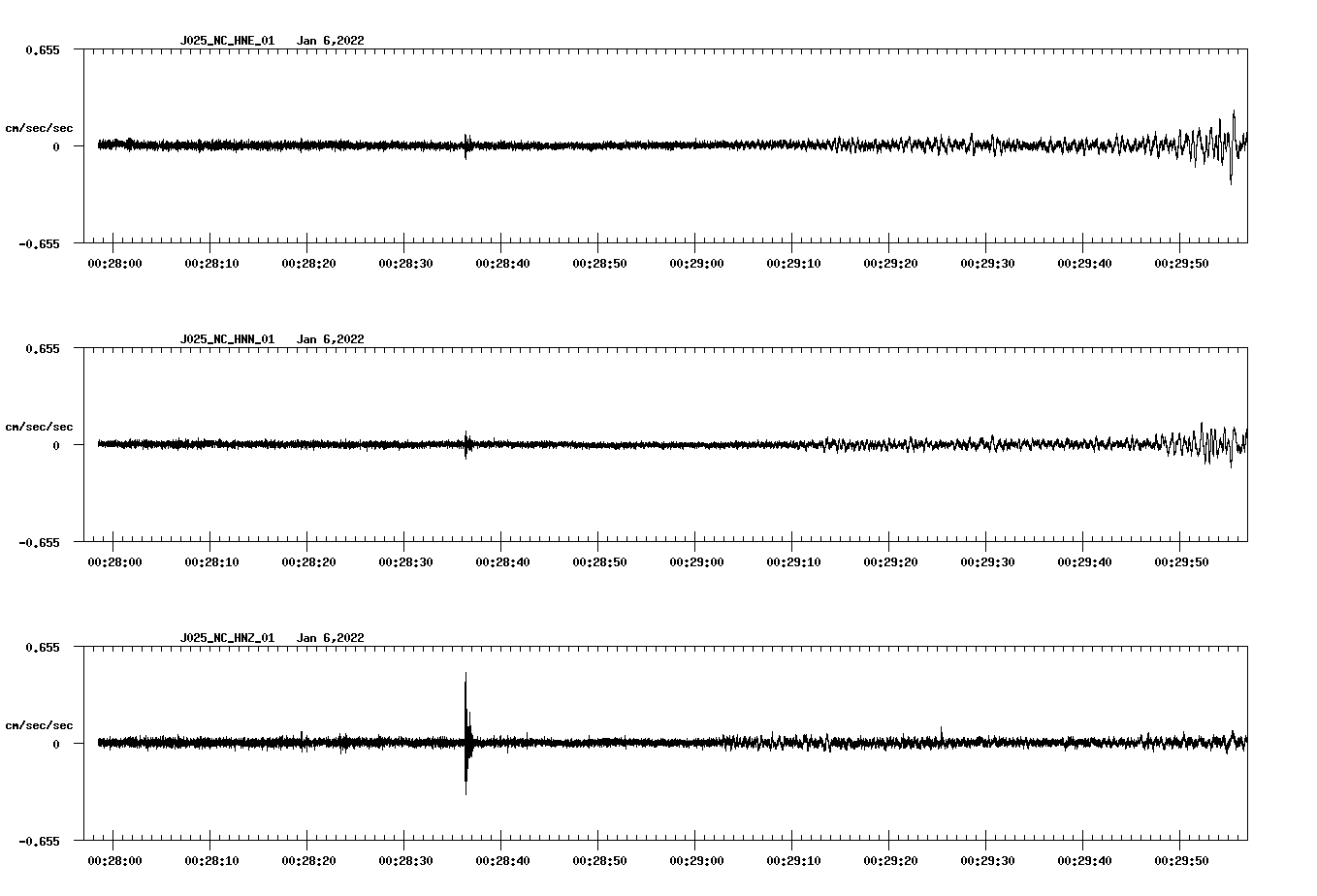Click 00:28:30 time label under HNE plot
1317x896 pixels.
tap(405, 263)
